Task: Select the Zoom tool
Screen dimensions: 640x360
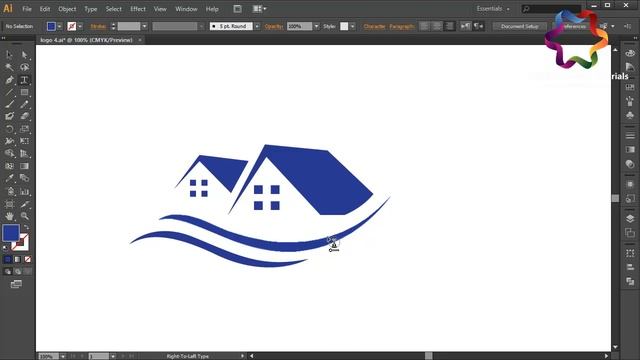Action: [24, 216]
